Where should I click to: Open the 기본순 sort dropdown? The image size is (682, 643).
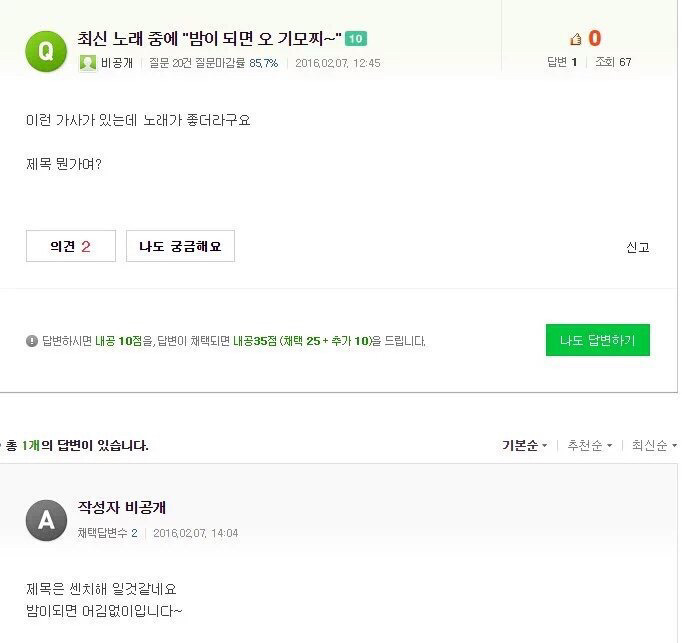pos(524,445)
